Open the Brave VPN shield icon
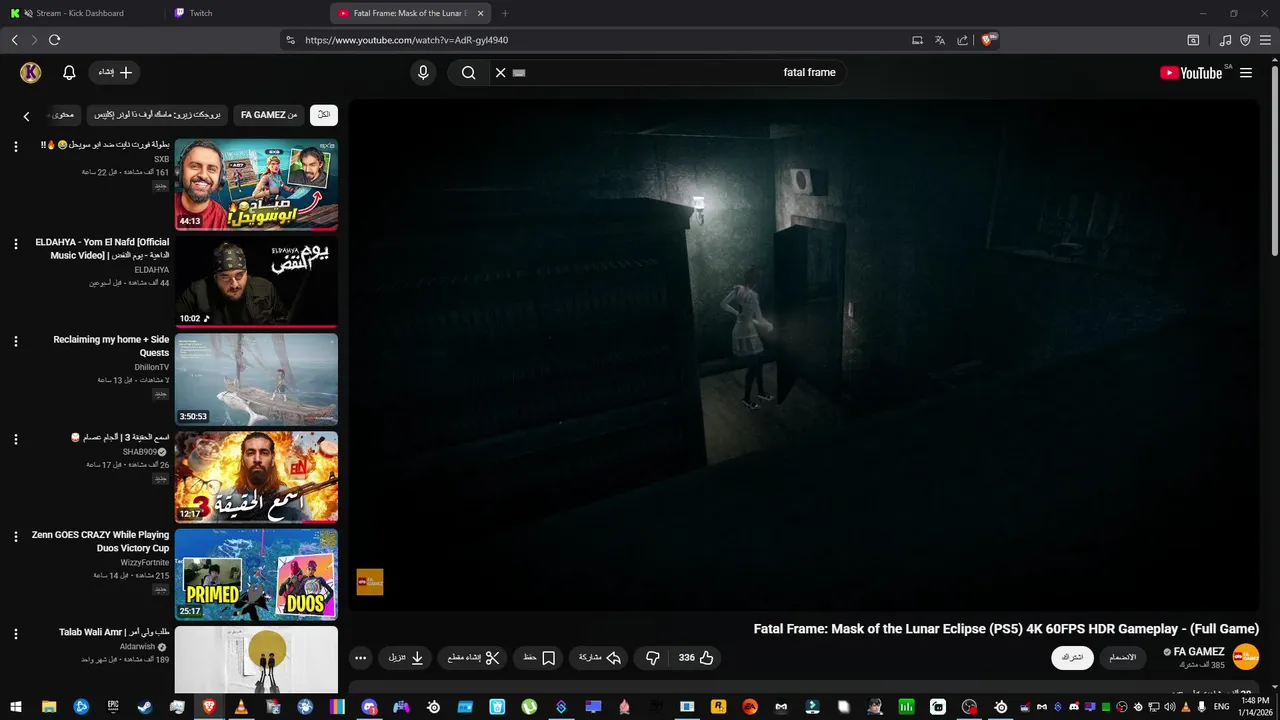The height and width of the screenshot is (720, 1280). pyautogui.click(x=1245, y=40)
